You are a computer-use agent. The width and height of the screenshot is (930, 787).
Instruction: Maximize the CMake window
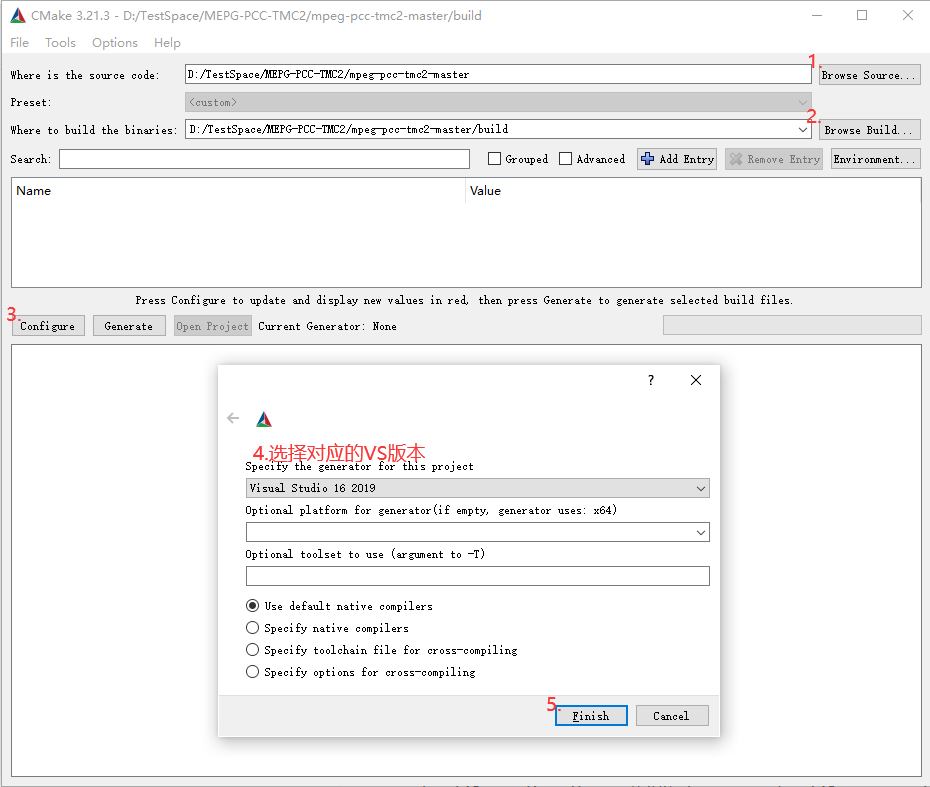point(862,15)
